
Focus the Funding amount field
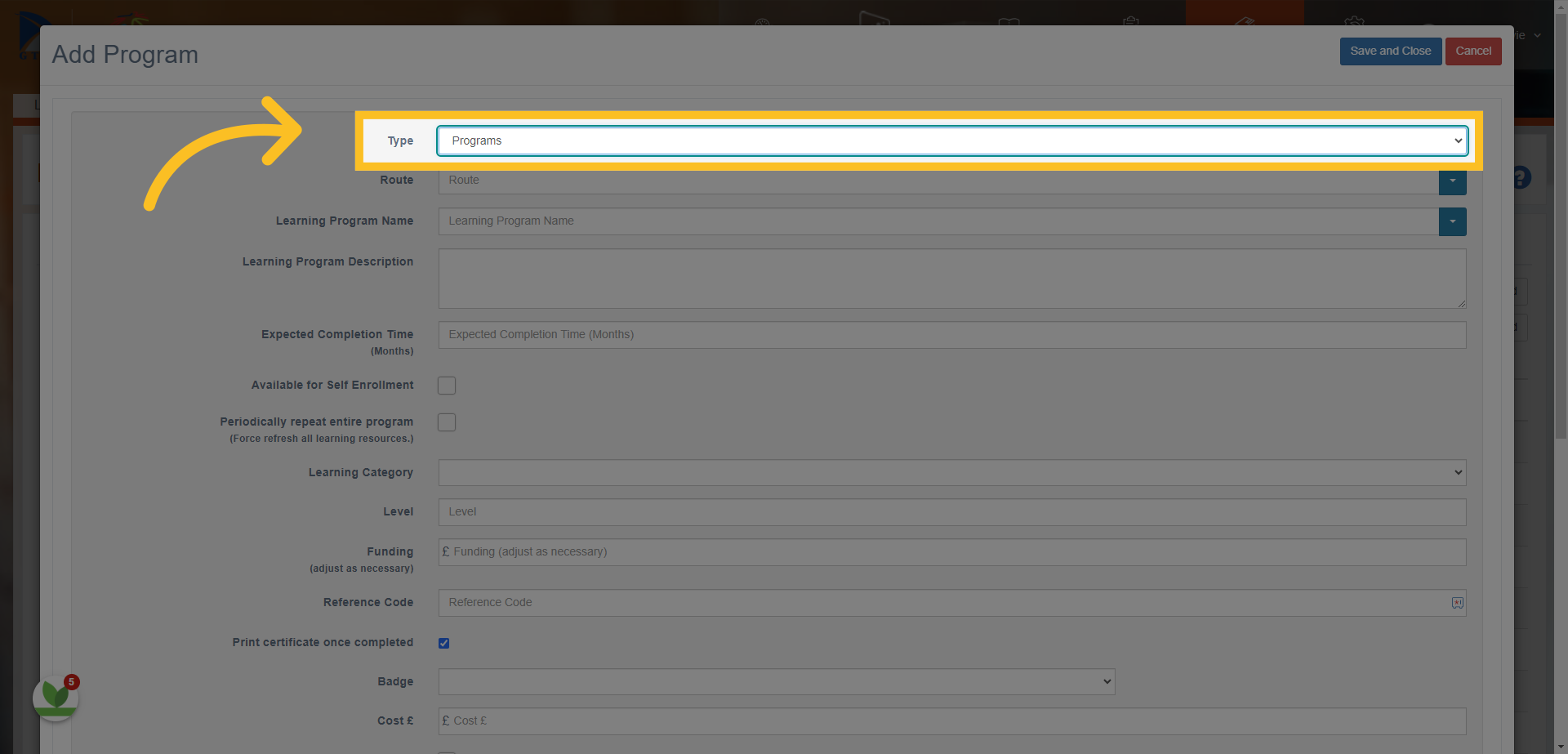point(952,552)
